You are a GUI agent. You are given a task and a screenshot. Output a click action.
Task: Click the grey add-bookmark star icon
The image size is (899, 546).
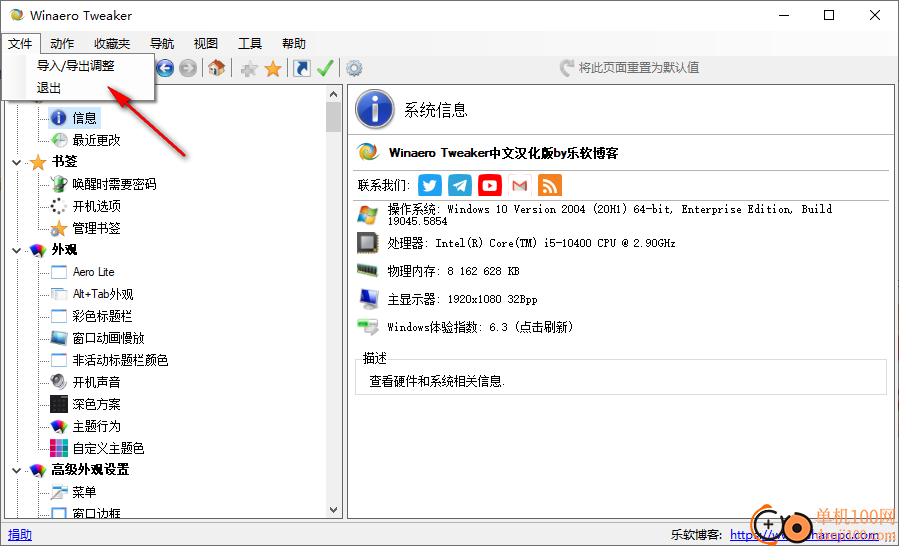[249, 69]
